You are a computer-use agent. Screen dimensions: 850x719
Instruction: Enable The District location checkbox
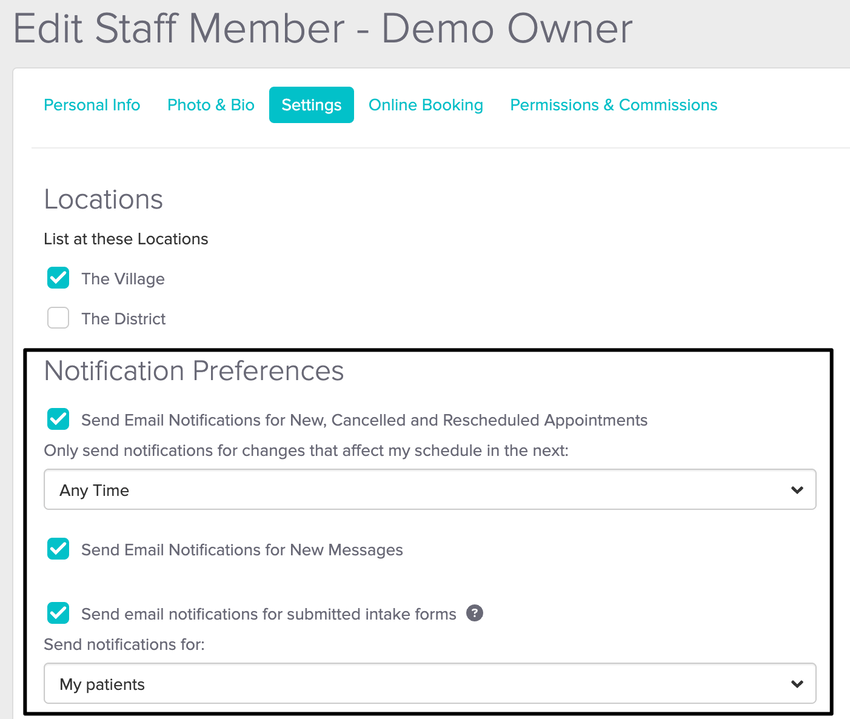58,318
